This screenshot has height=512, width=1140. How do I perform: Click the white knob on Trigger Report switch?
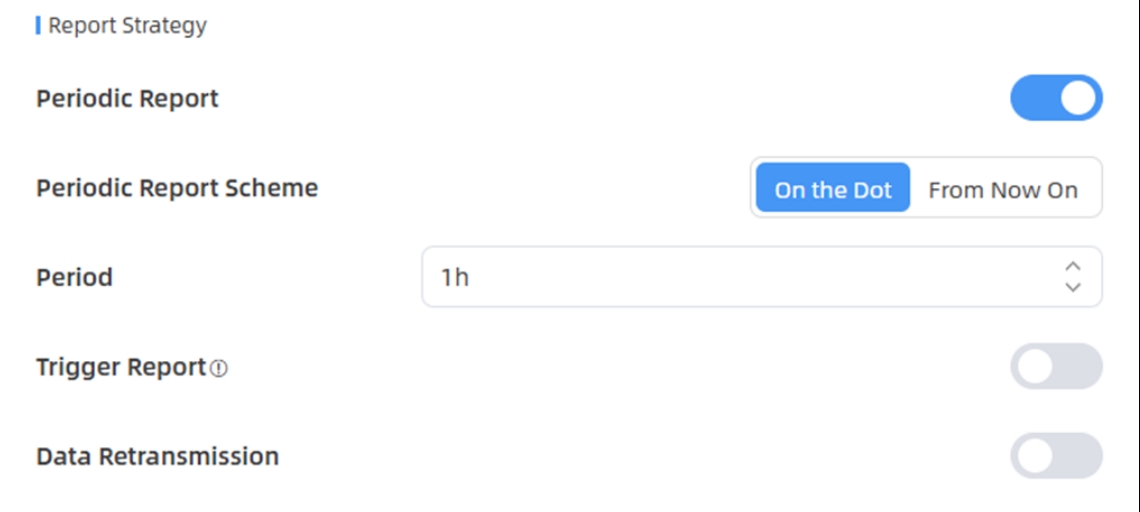coord(1035,367)
